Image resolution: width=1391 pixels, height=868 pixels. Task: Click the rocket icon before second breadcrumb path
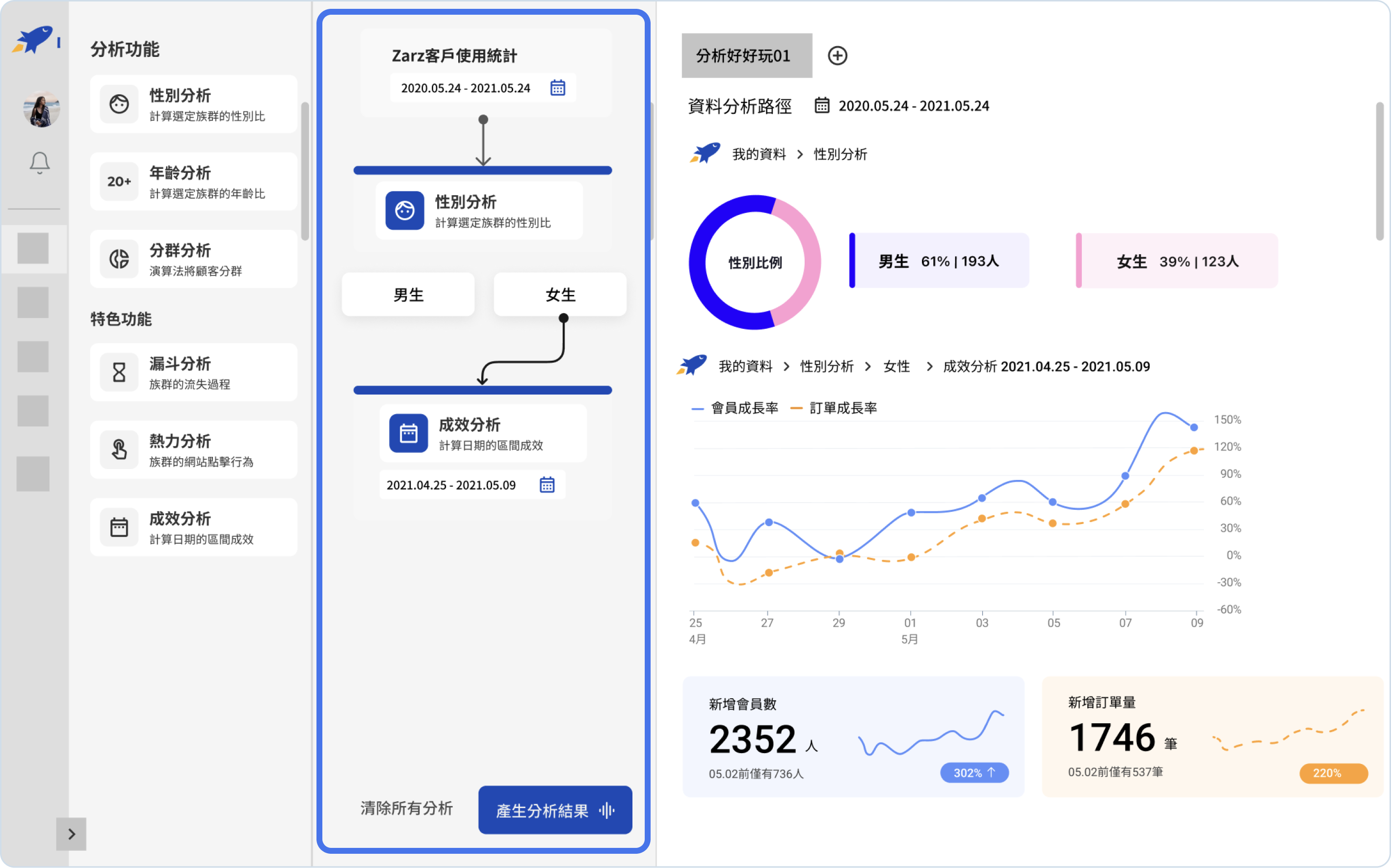point(692,366)
